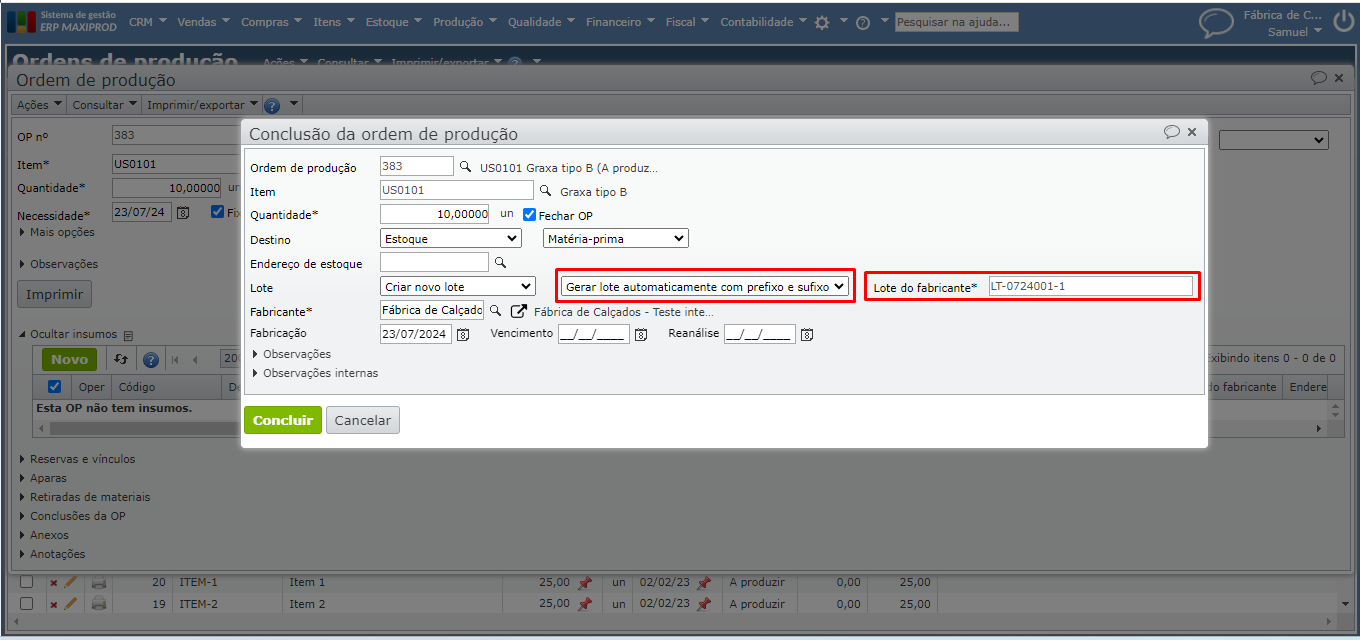Open manufacturer record via external link icon
This screenshot has width=1360, height=640.
pyautogui.click(x=518, y=311)
